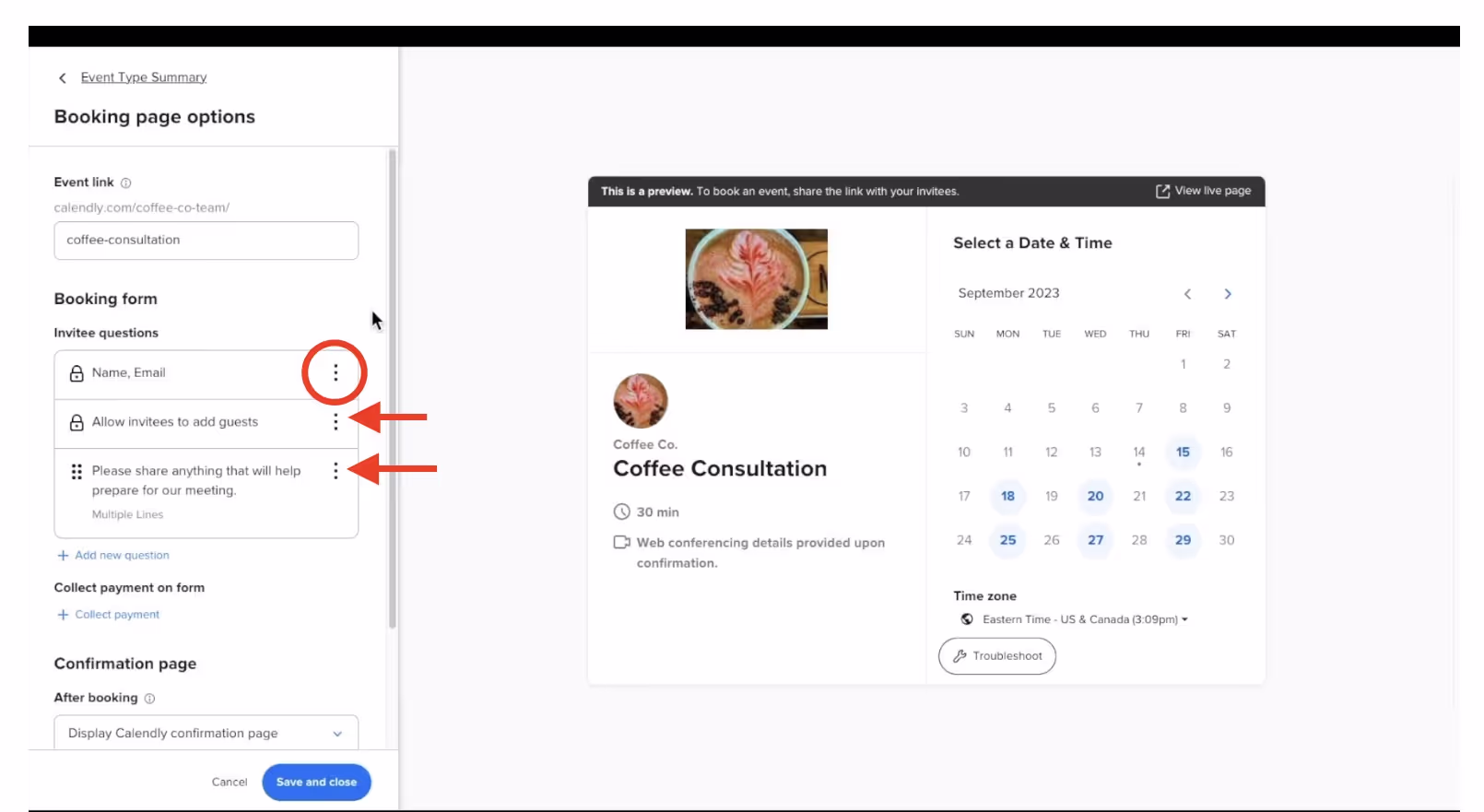The image size is (1484, 812).
Task: Click the plus icon before Add new question
Action: [63, 556]
